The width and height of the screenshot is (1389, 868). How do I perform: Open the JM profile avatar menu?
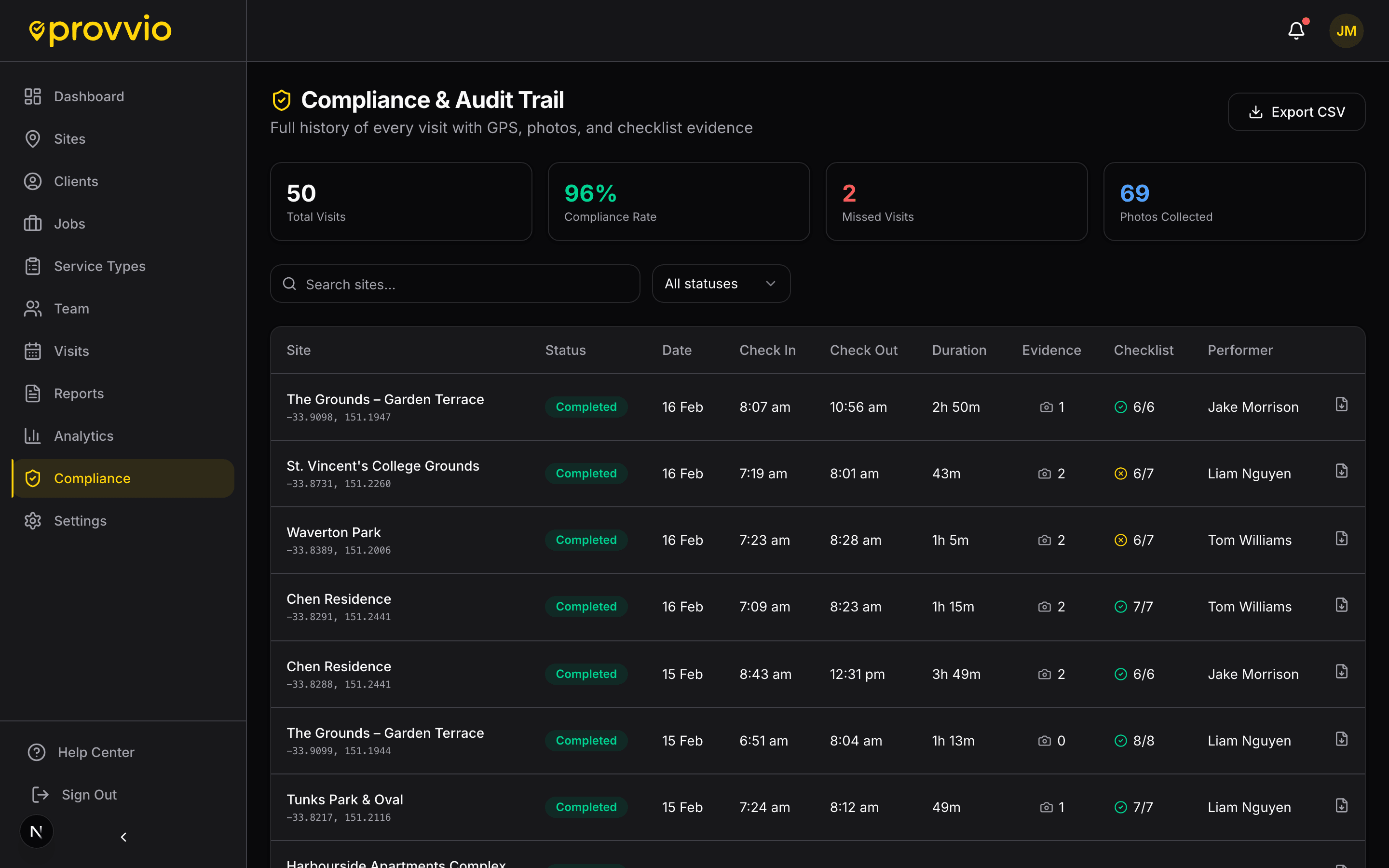pyautogui.click(x=1346, y=30)
